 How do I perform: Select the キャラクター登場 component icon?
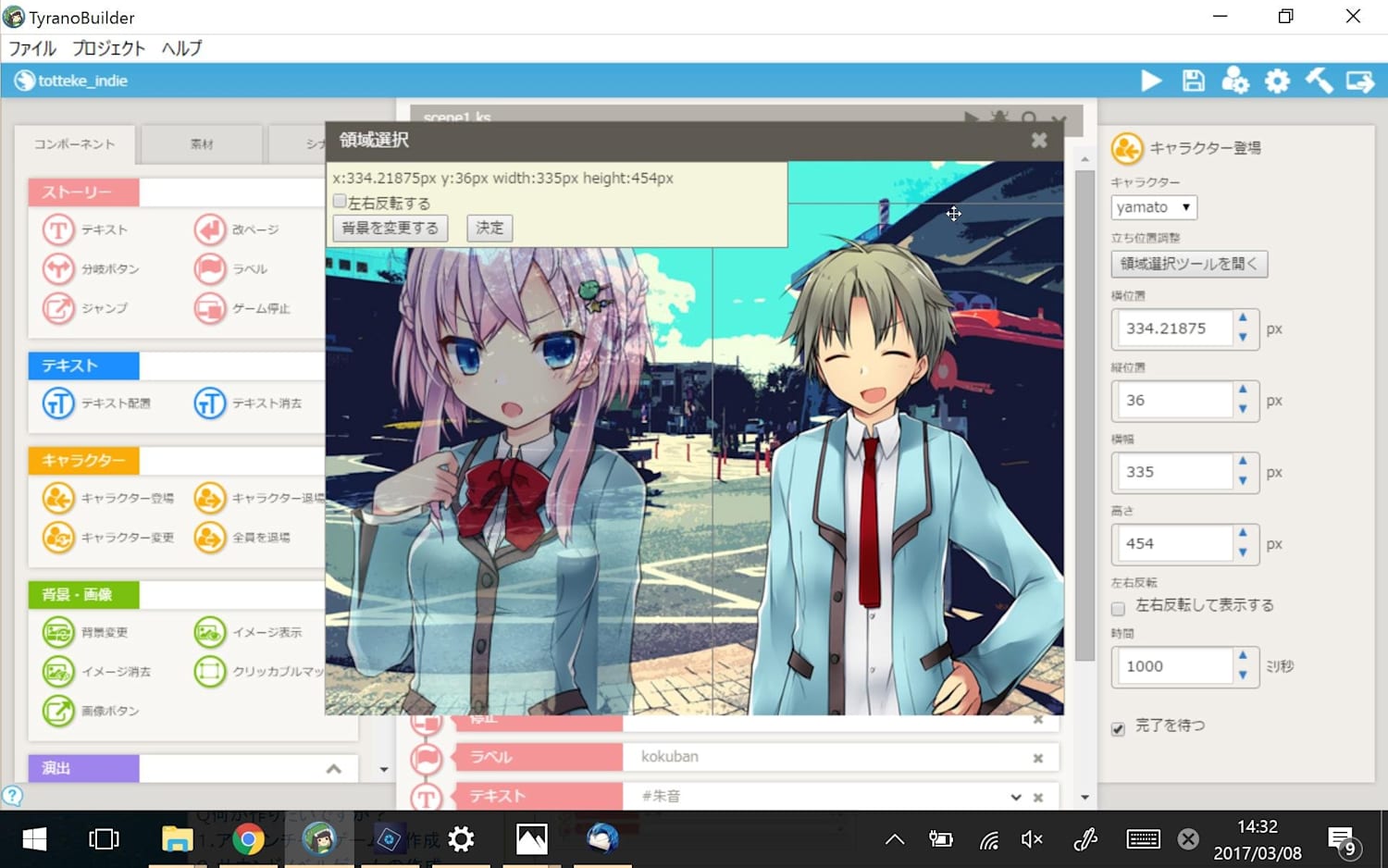58,498
